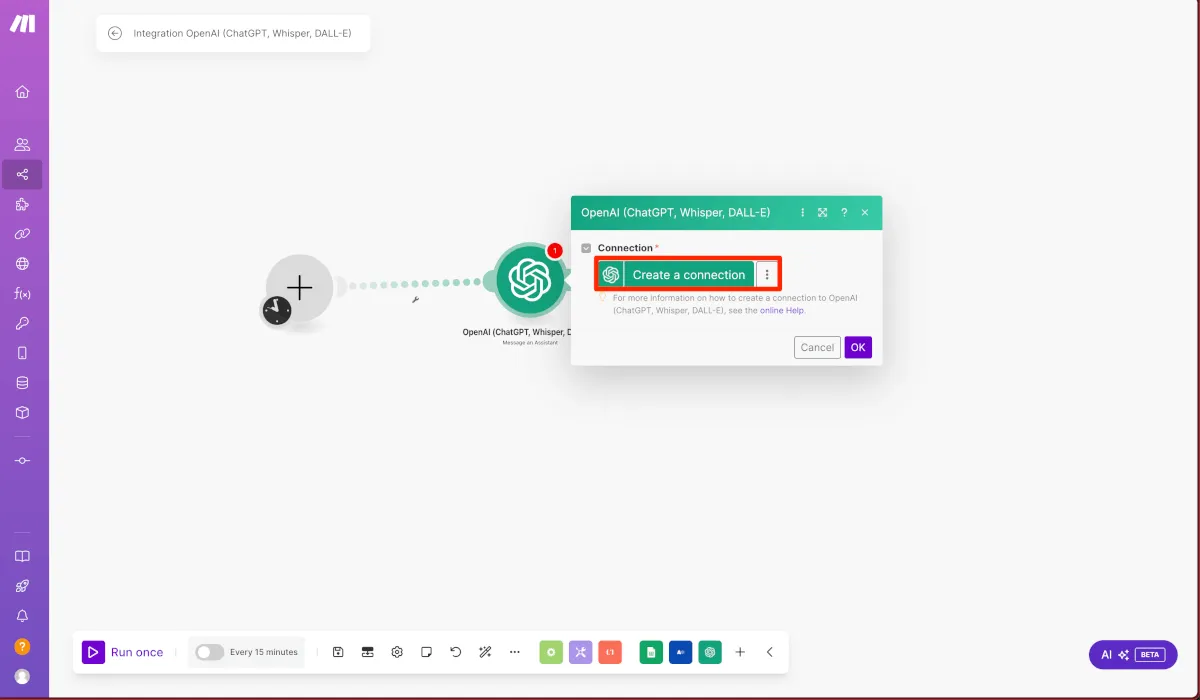The width and height of the screenshot is (1200, 700).
Task: Click the auto-align magic wand icon
Action: (x=485, y=652)
